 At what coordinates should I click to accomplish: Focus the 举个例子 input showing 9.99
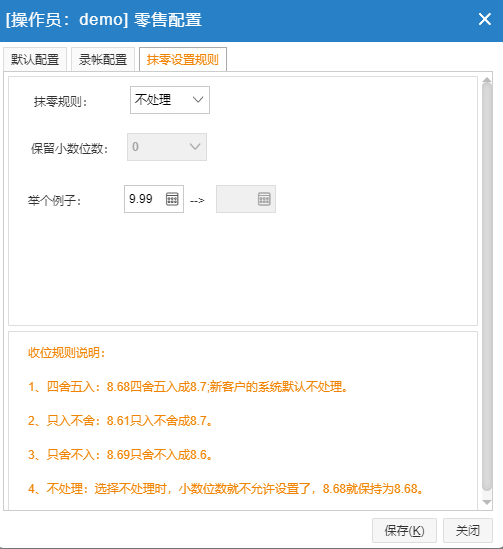[154, 199]
